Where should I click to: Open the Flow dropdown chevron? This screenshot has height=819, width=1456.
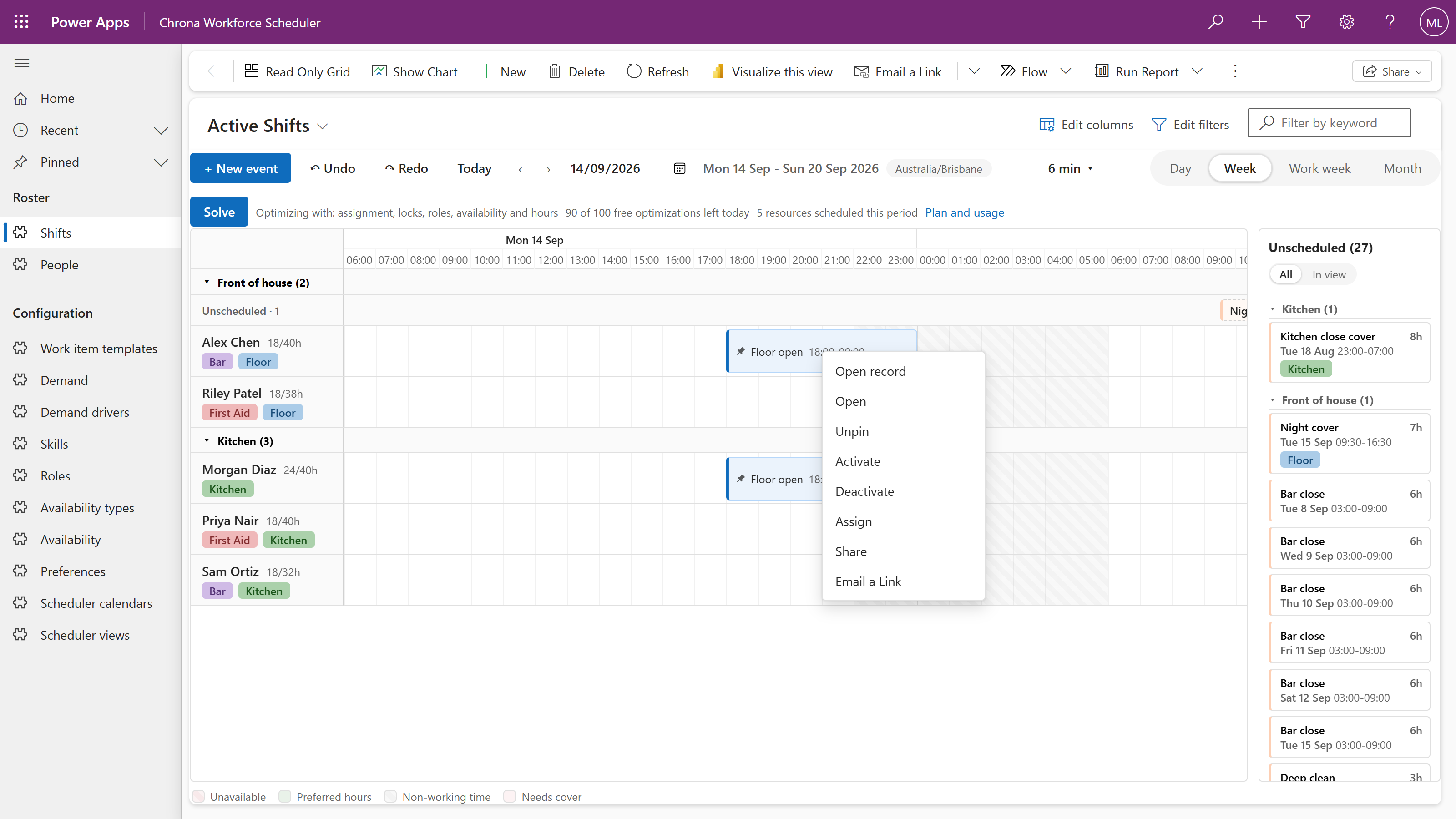pos(1066,71)
